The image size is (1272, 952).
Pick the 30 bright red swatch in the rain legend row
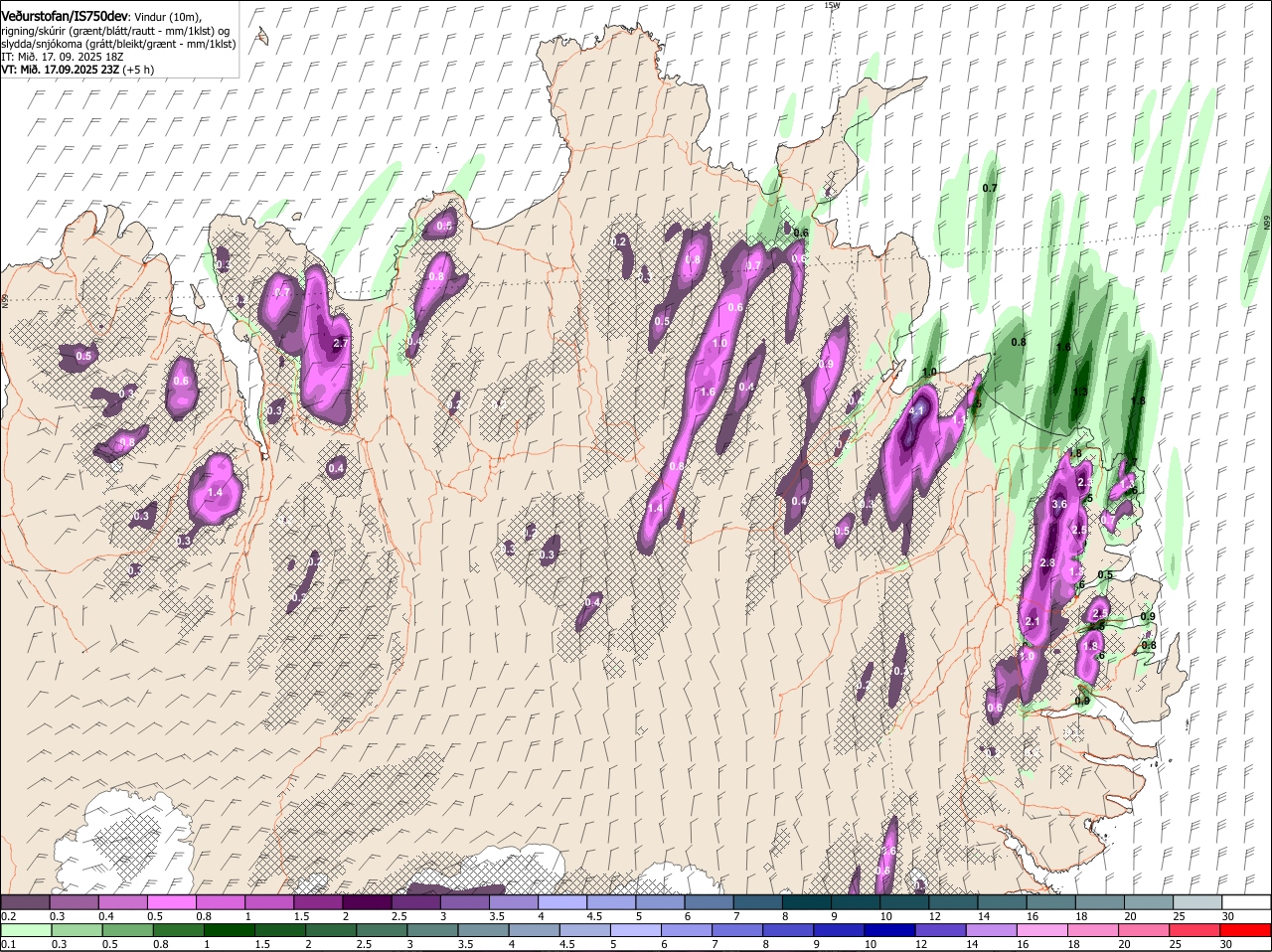click(1245, 930)
